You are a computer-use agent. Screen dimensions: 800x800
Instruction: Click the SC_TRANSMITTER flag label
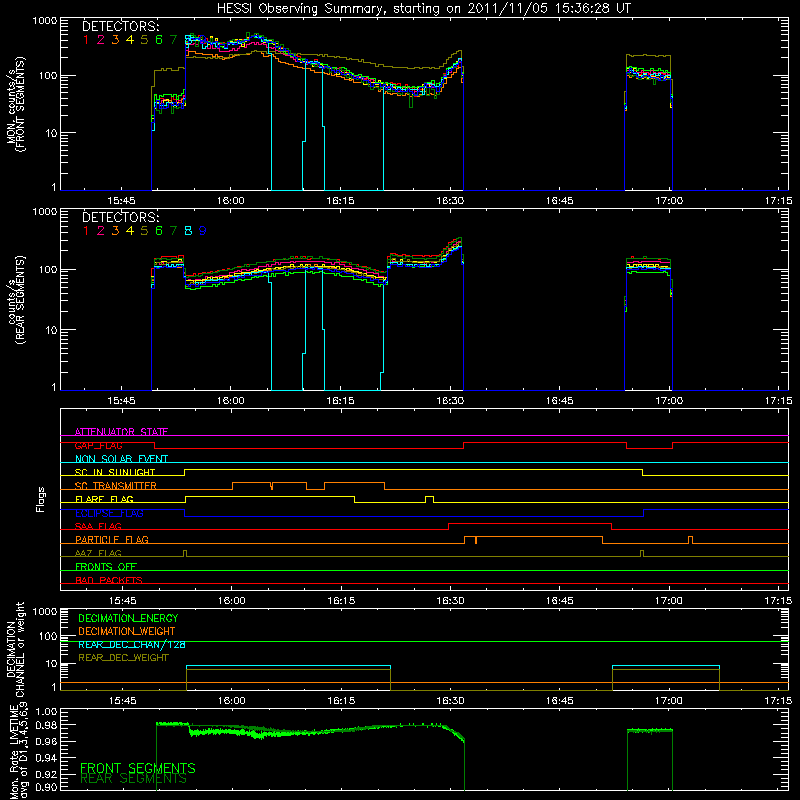tap(115, 485)
